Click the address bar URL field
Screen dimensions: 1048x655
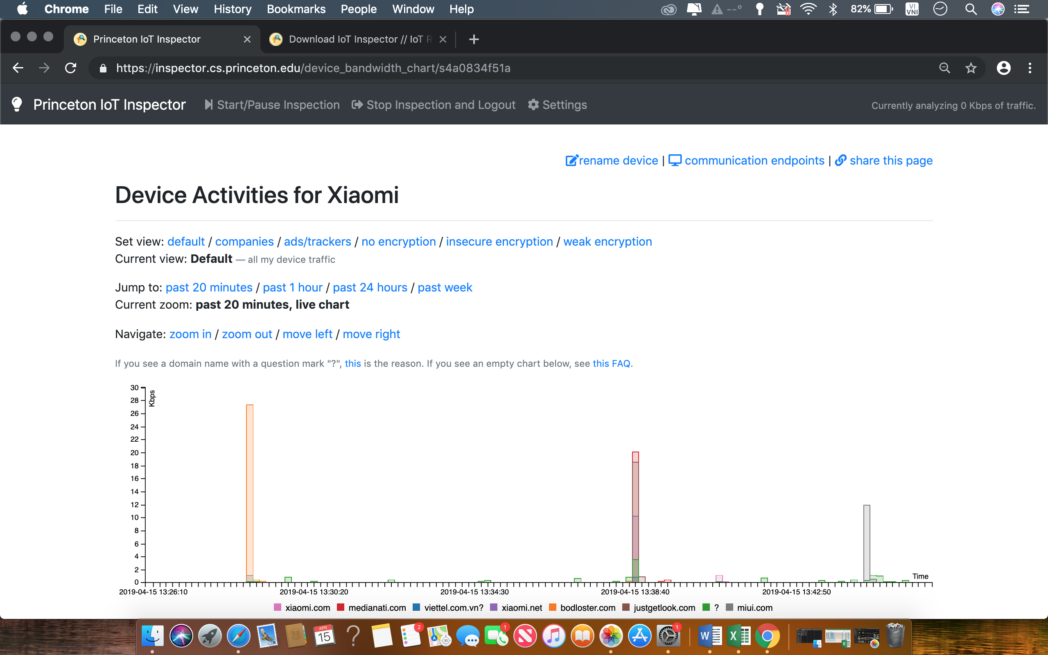coord(521,68)
